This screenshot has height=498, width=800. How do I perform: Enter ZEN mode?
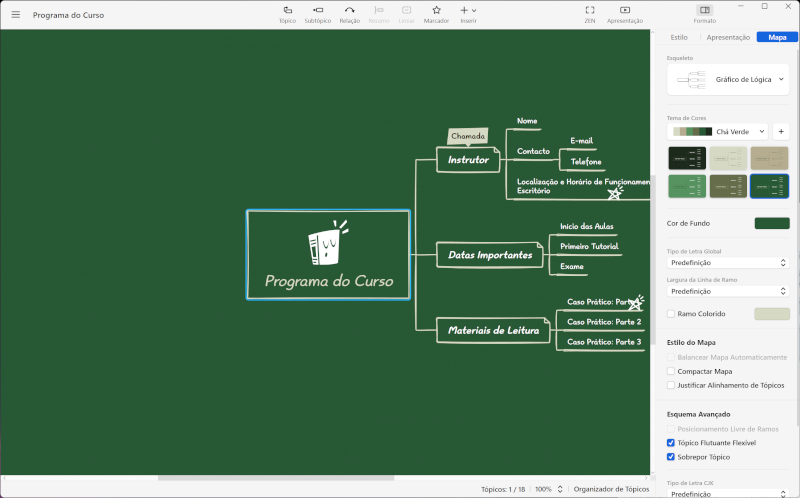[x=590, y=13]
